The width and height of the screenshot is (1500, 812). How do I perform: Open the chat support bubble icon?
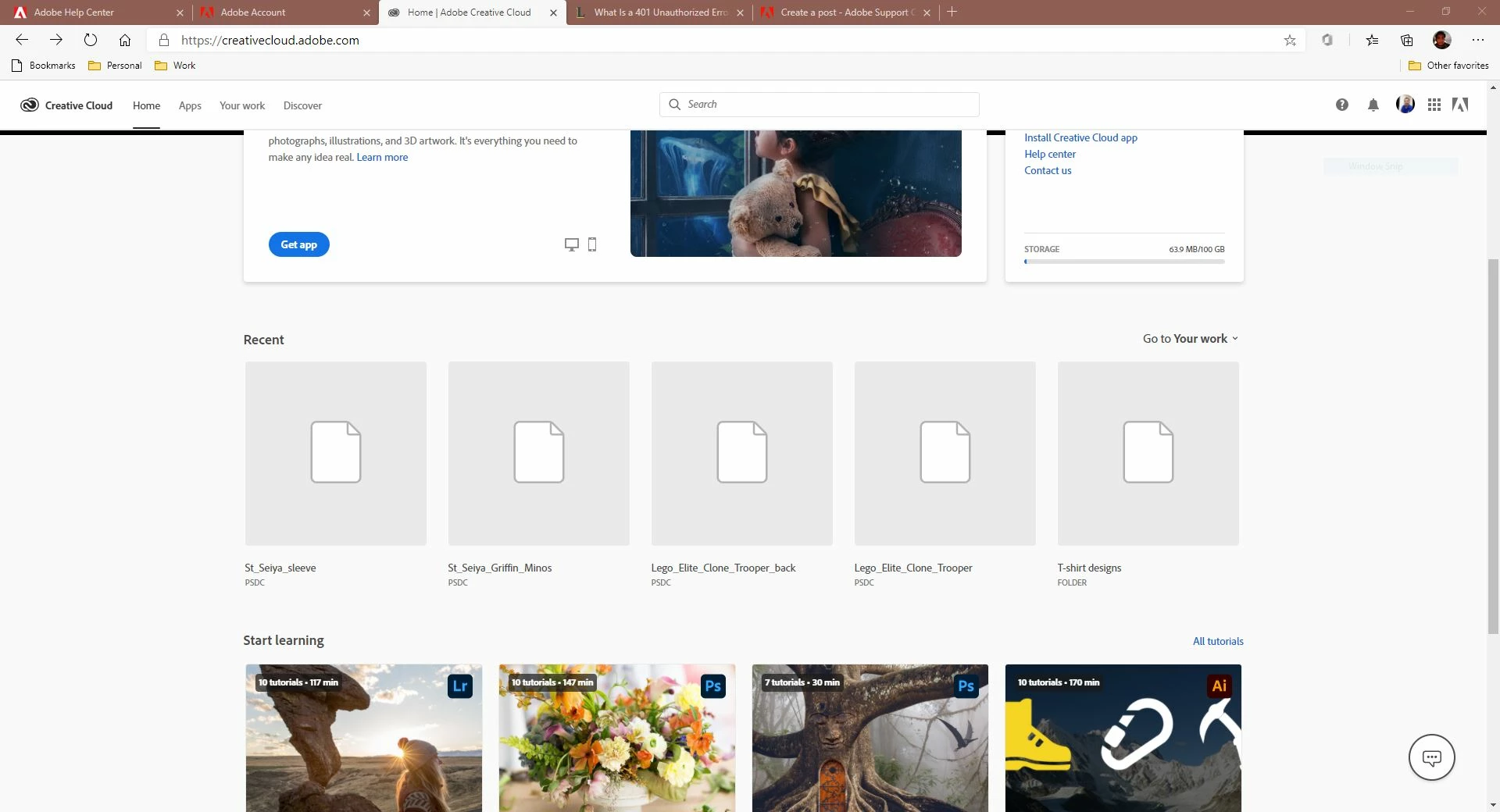click(1431, 757)
